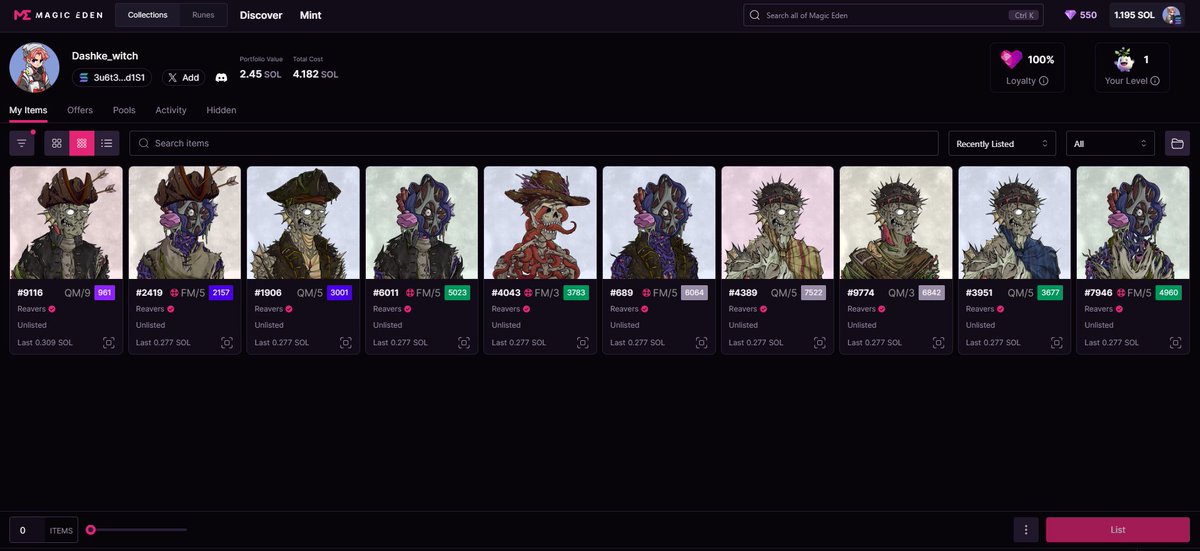Click Reavers collection link under #1906
Image resolution: width=1200 pixels, height=551 pixels.
[269, 309]
